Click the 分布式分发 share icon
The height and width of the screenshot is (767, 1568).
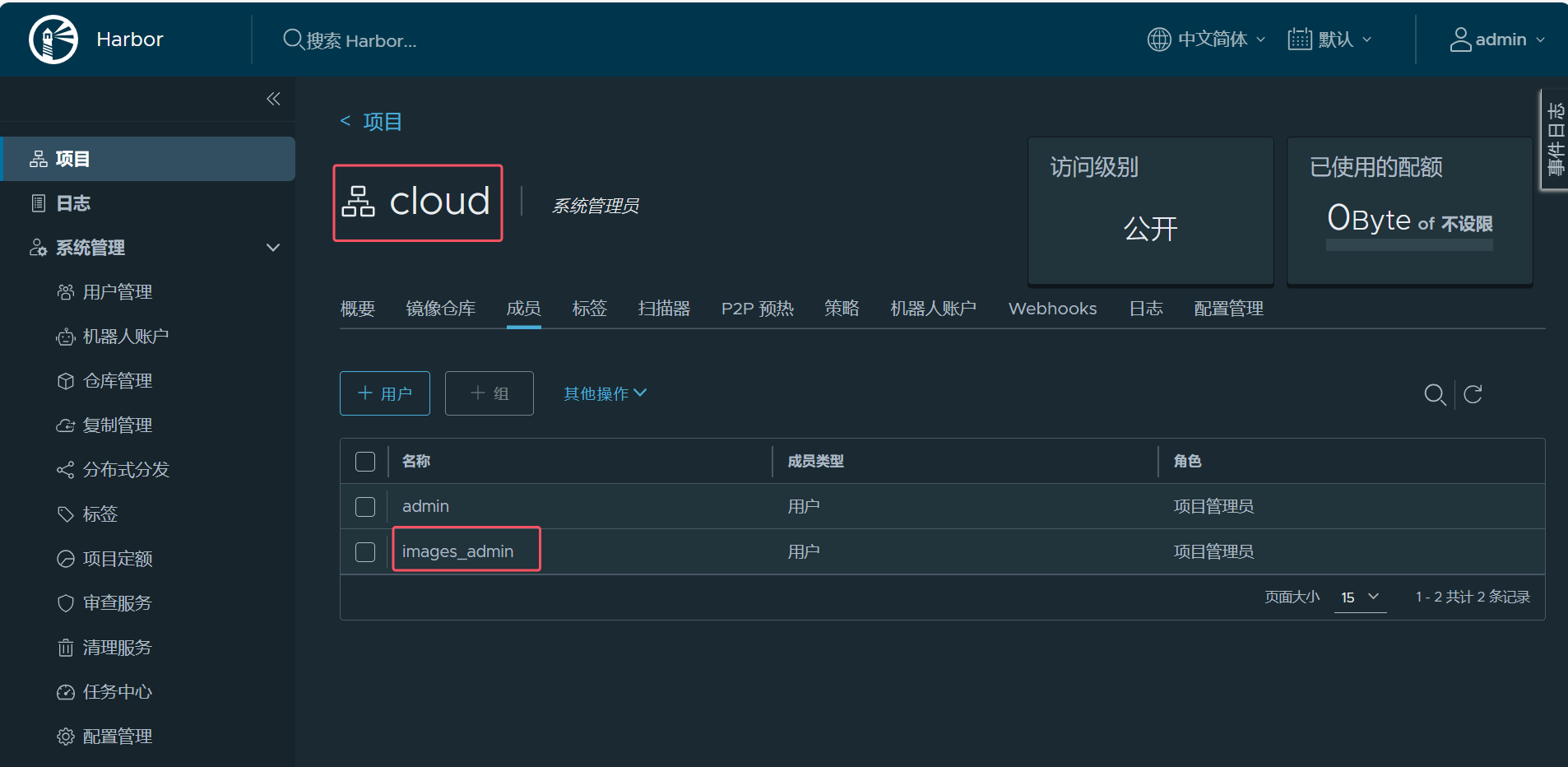click(66, 470)
